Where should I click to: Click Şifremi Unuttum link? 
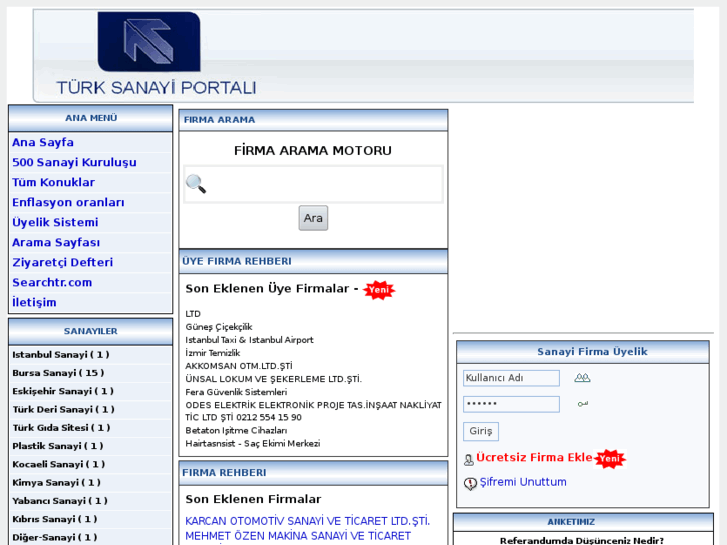pos(523,482)
